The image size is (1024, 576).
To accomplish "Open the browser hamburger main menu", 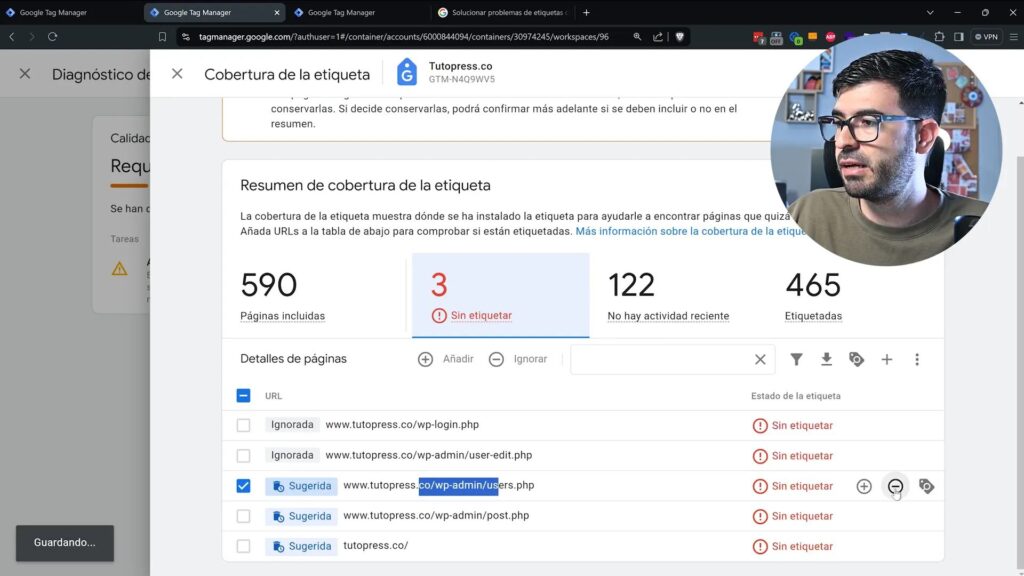I will tap(1013, 37).
